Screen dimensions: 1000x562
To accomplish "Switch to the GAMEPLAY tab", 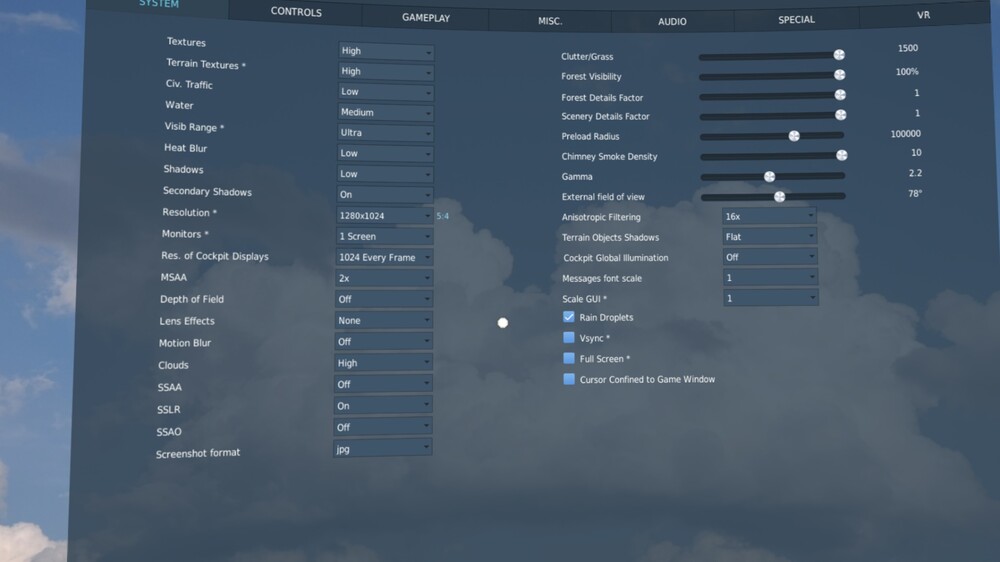I will (x=426, y=18).
